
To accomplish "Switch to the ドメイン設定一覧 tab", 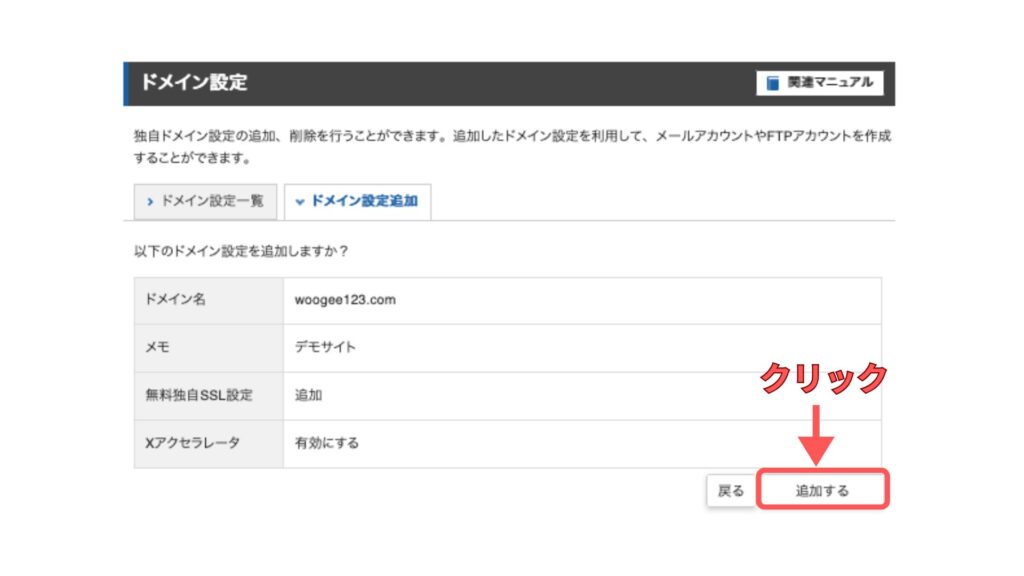I will pos(205,201).
